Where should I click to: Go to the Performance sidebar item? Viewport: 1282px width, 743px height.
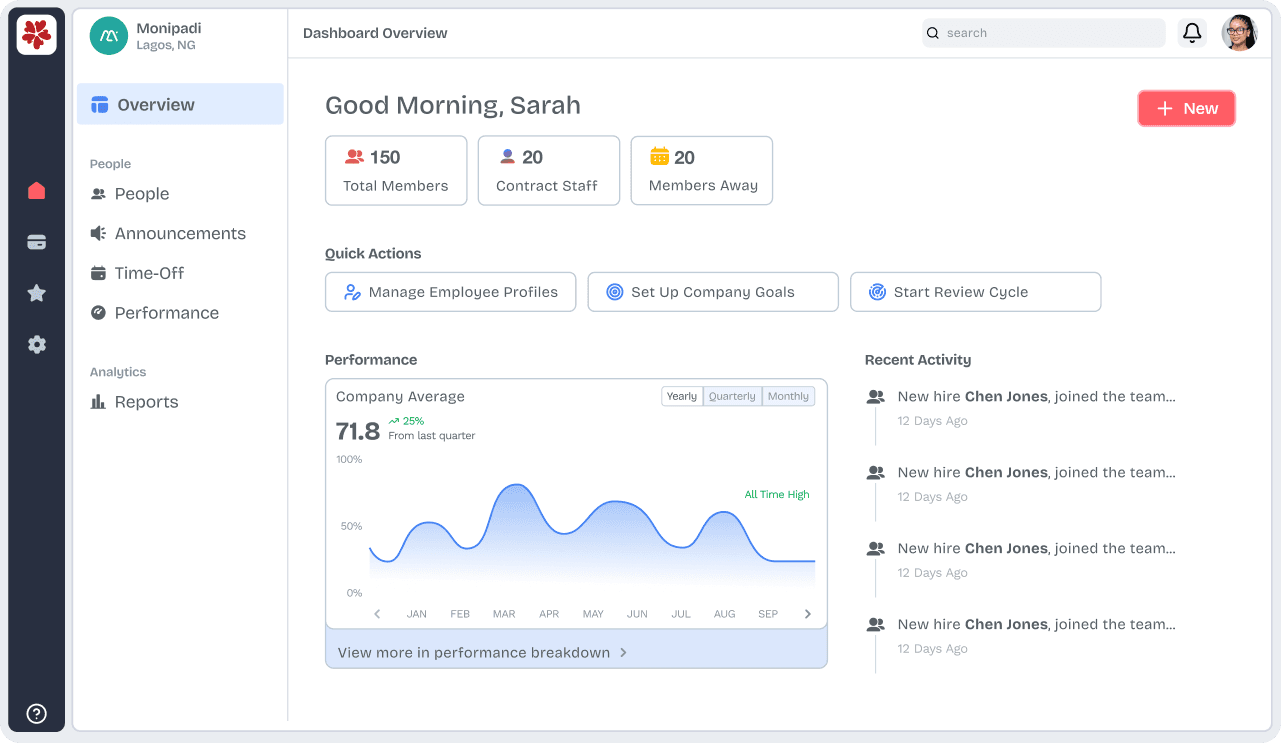(155, 313)
